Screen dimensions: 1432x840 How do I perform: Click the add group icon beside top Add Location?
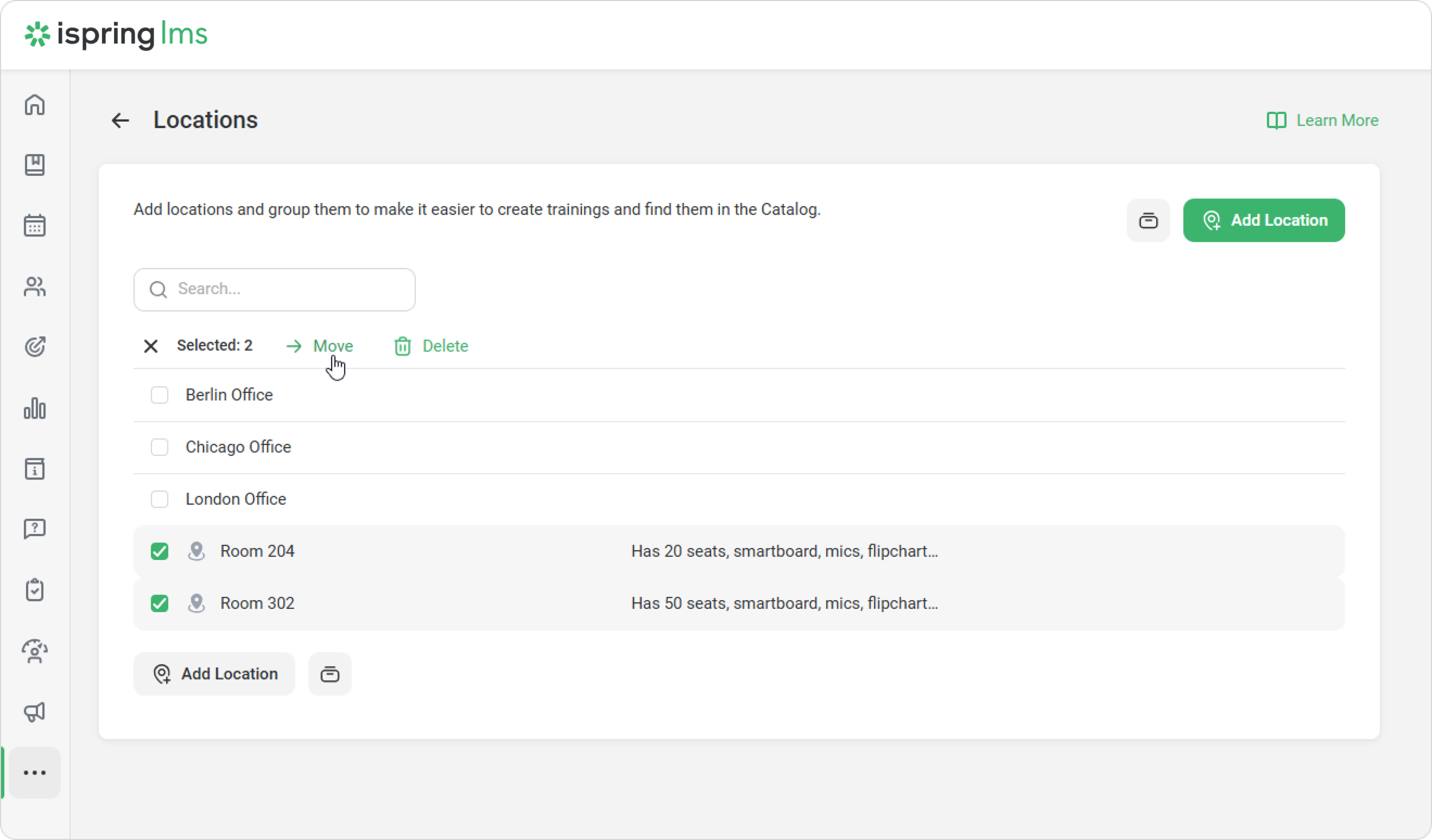point(1148,220)
